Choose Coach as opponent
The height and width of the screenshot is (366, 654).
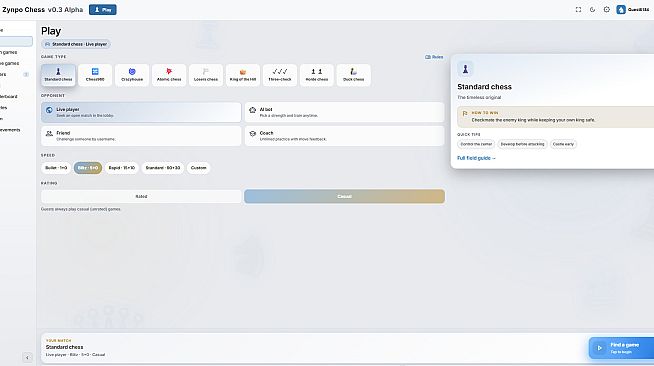point(345,136)
